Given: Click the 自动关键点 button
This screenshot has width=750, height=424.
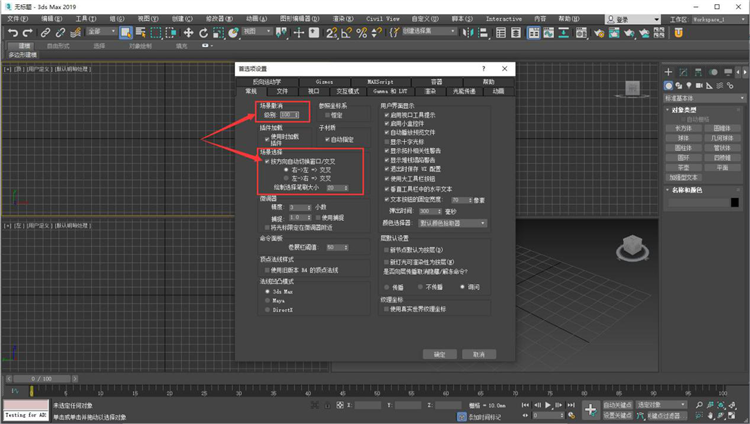Looking at the screenshot, I should tap(617, 405).
